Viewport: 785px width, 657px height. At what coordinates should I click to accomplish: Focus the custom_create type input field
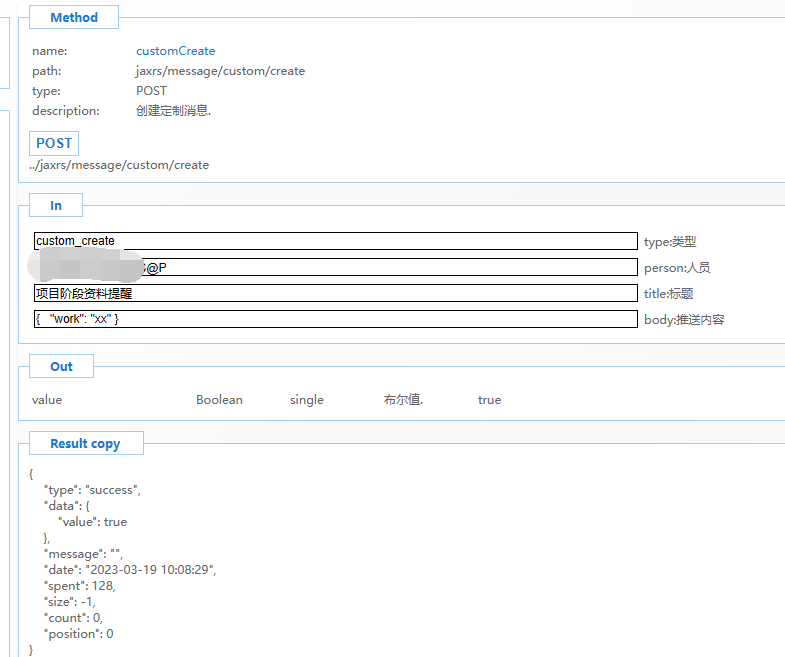click(x=335, y=241)
